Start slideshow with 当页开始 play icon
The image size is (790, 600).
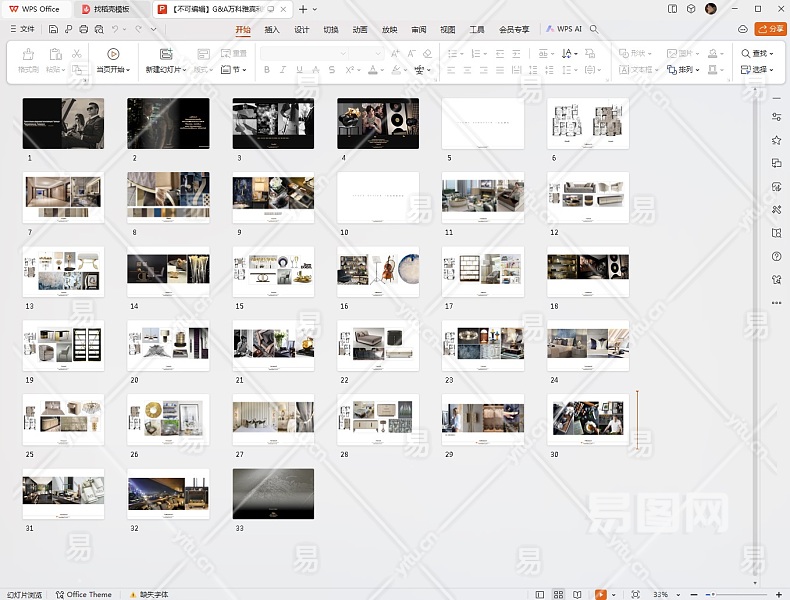pyautogui.click(x=113, y=54)
